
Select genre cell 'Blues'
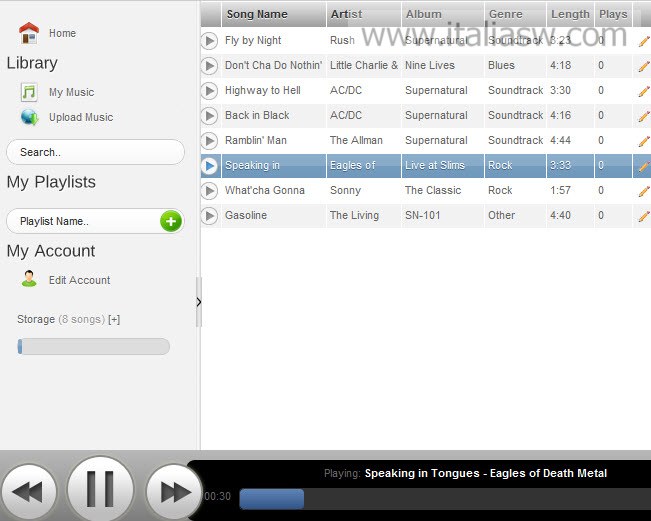pos(515,65)
